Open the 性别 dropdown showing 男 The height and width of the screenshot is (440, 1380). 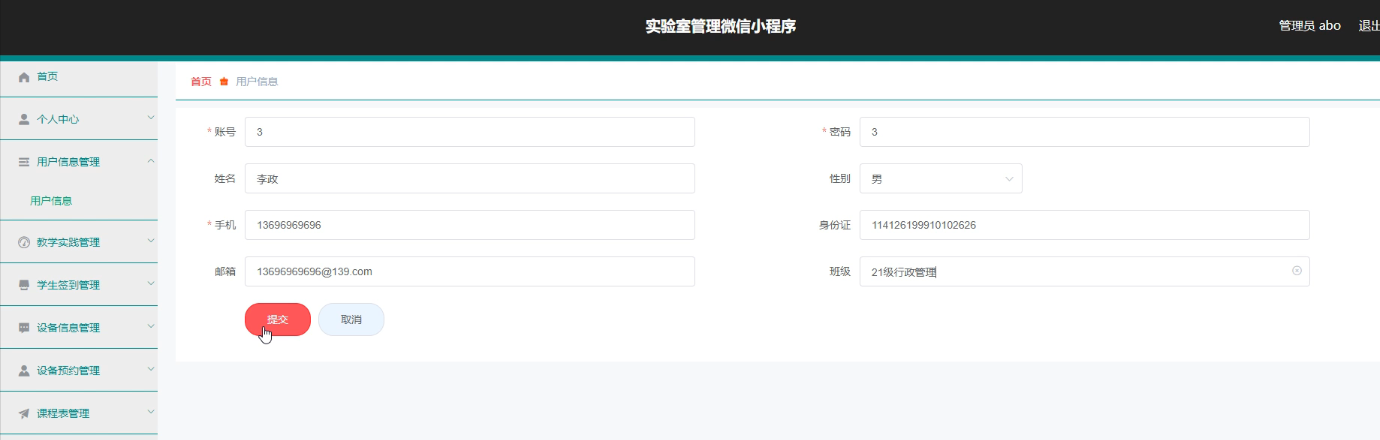point(941,178)
